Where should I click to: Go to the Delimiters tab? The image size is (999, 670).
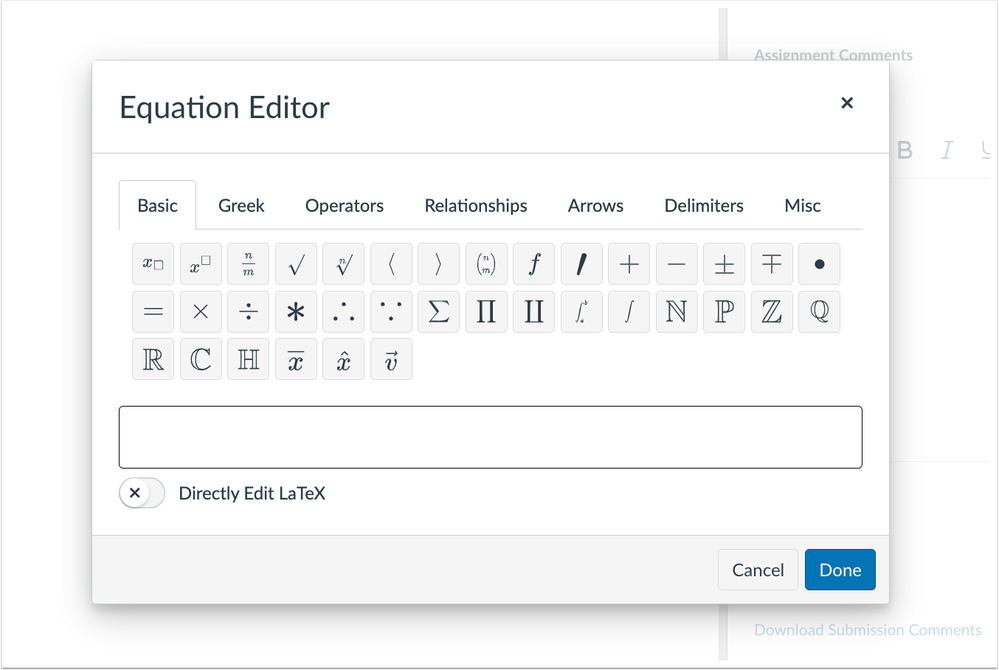pyautogui.click(x=703, y=206)
